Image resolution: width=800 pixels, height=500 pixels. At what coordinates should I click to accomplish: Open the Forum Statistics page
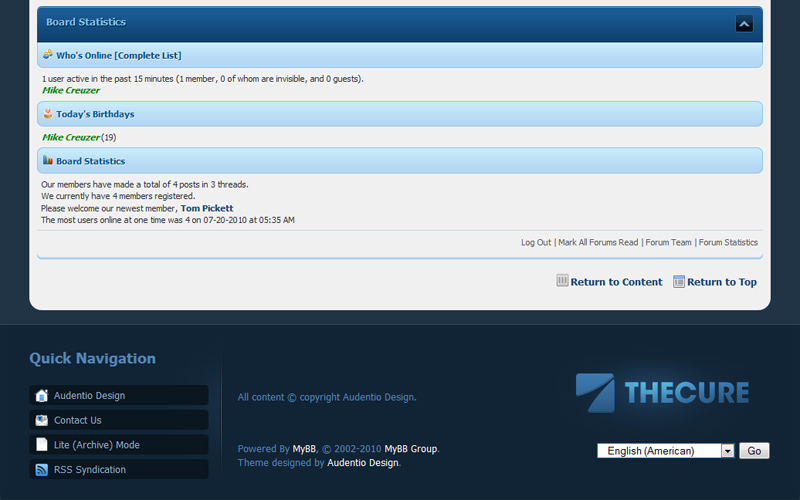click(728, 242)
